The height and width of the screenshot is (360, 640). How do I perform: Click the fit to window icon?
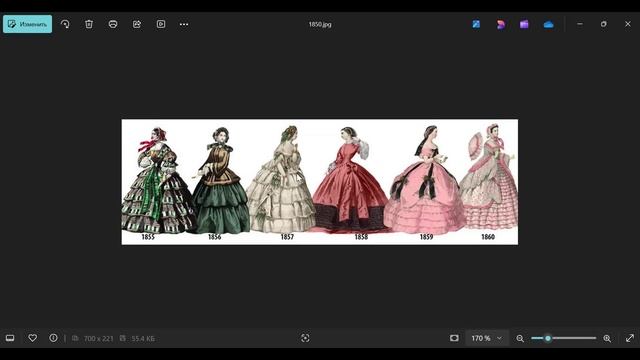pyautogui.click(x=454, y=338)
